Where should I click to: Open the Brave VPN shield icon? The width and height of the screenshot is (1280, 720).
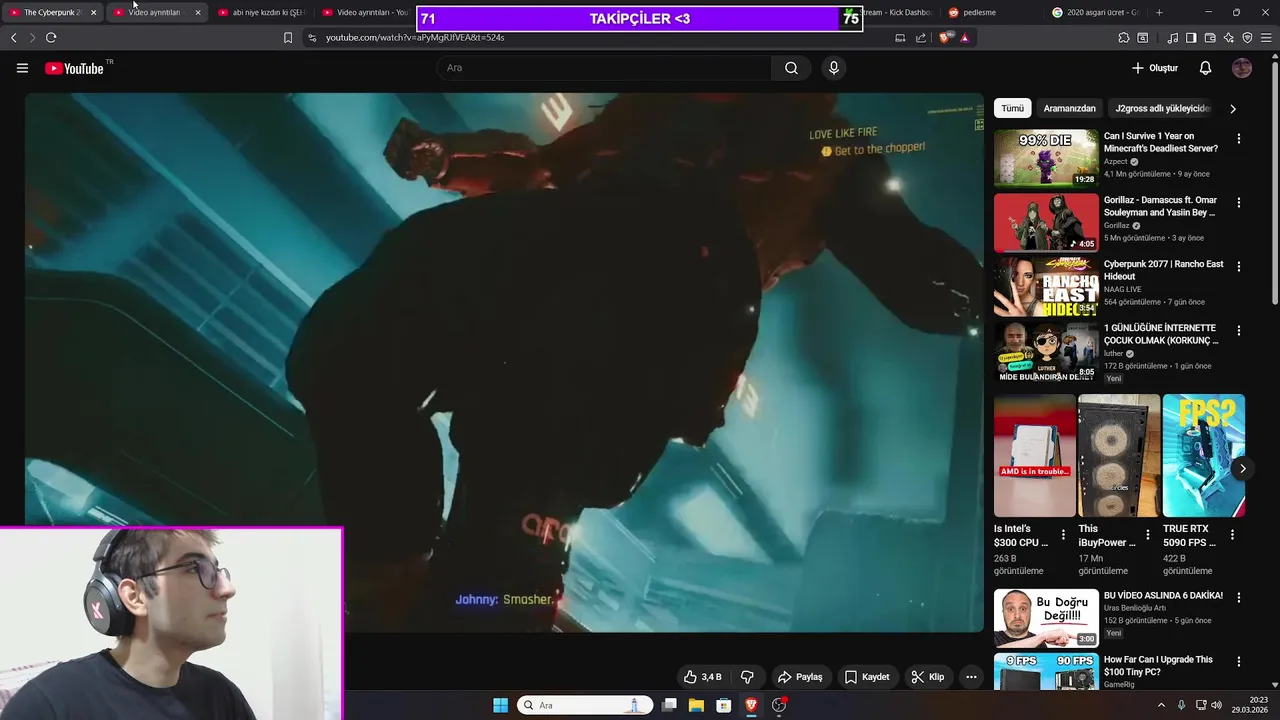[x=1247, y=38]
